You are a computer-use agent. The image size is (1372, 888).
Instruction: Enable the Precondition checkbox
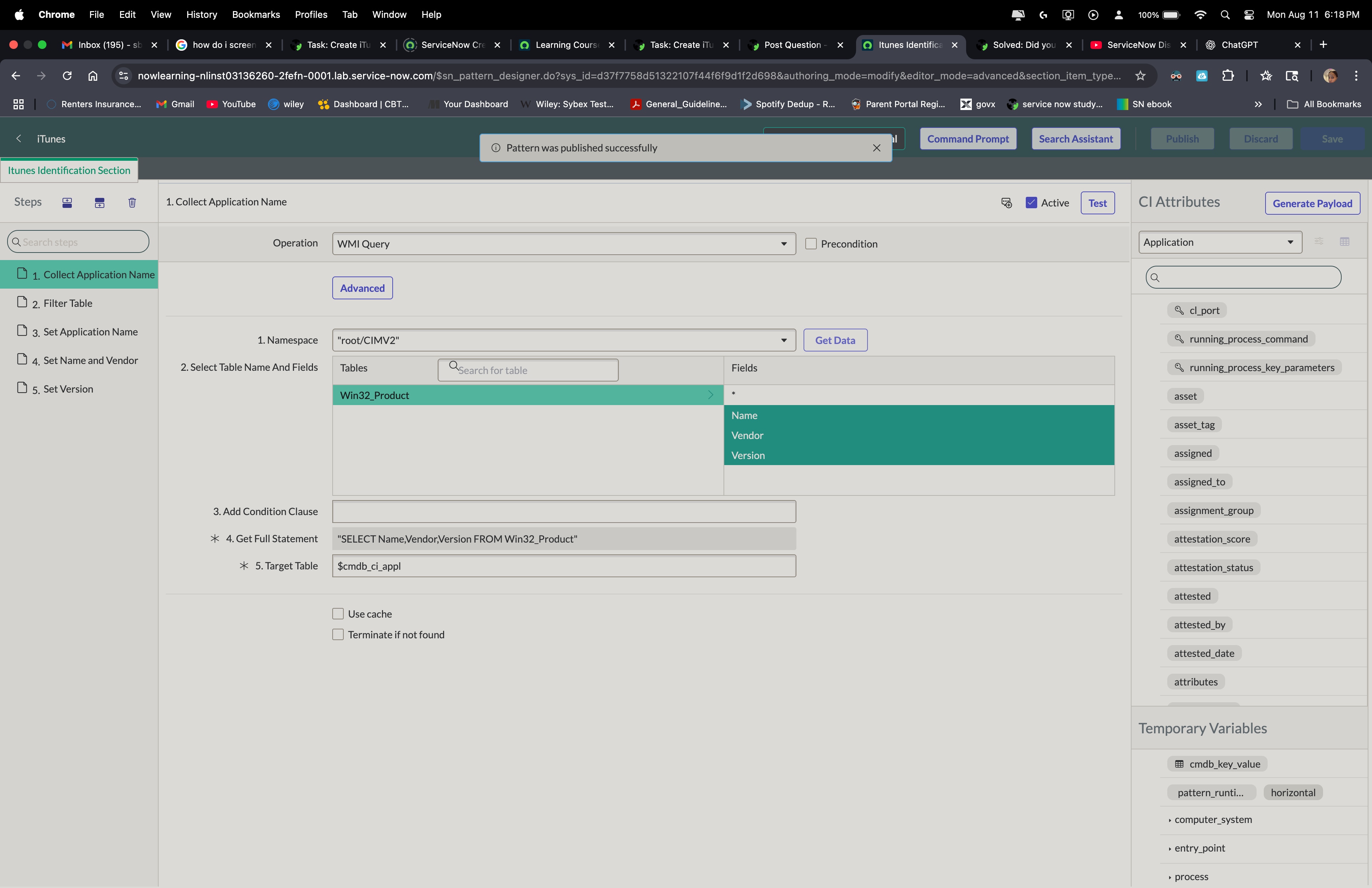811,244
